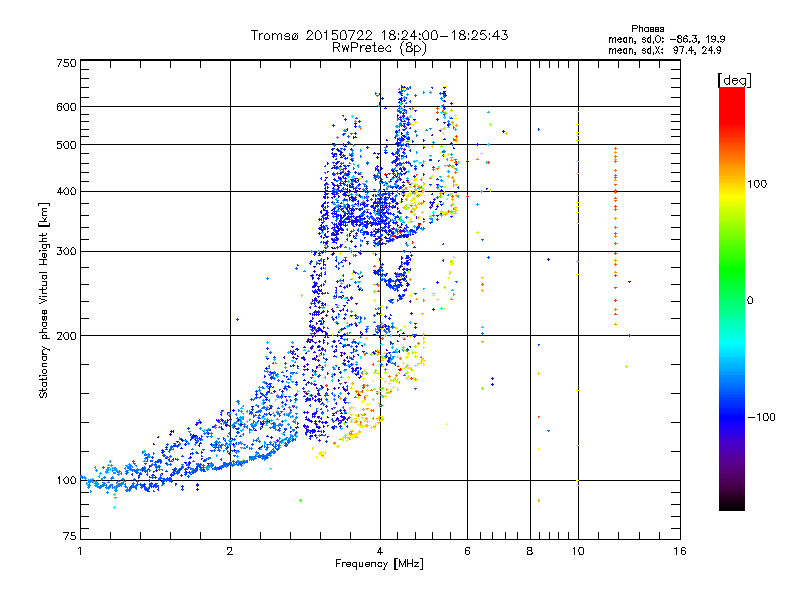Click the x-axis tick label '4'
The height and width of the screenshot is (600, 800).
tap(380, 551)
